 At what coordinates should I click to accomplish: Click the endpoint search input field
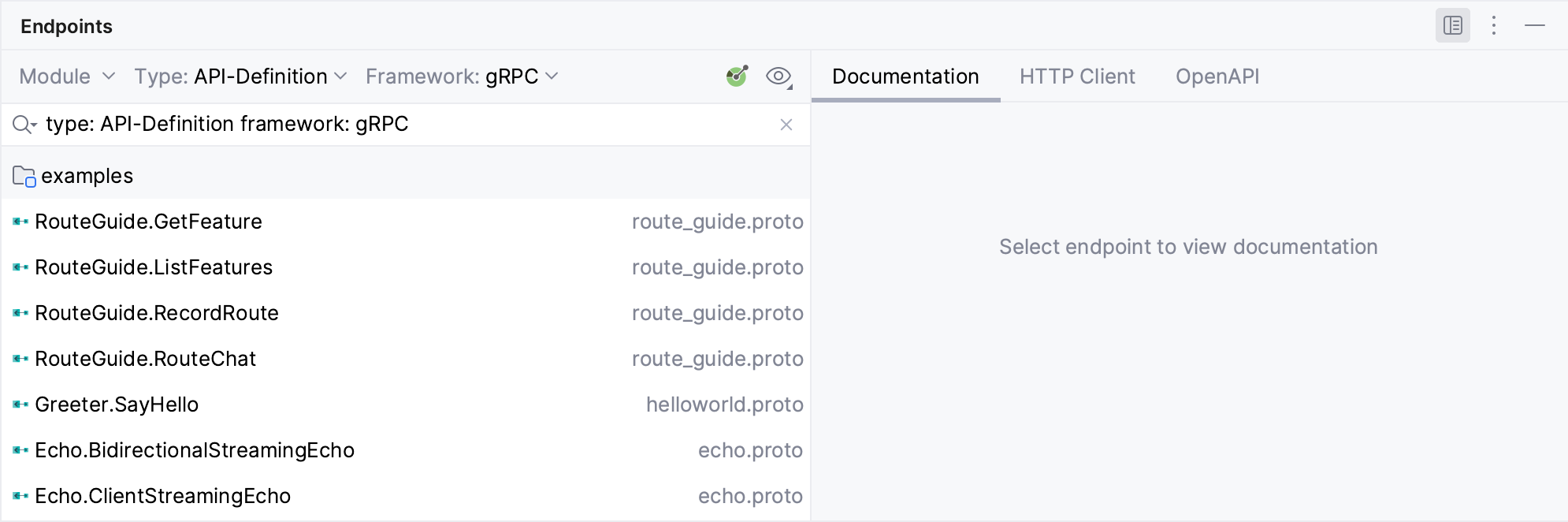pos(394,125)
